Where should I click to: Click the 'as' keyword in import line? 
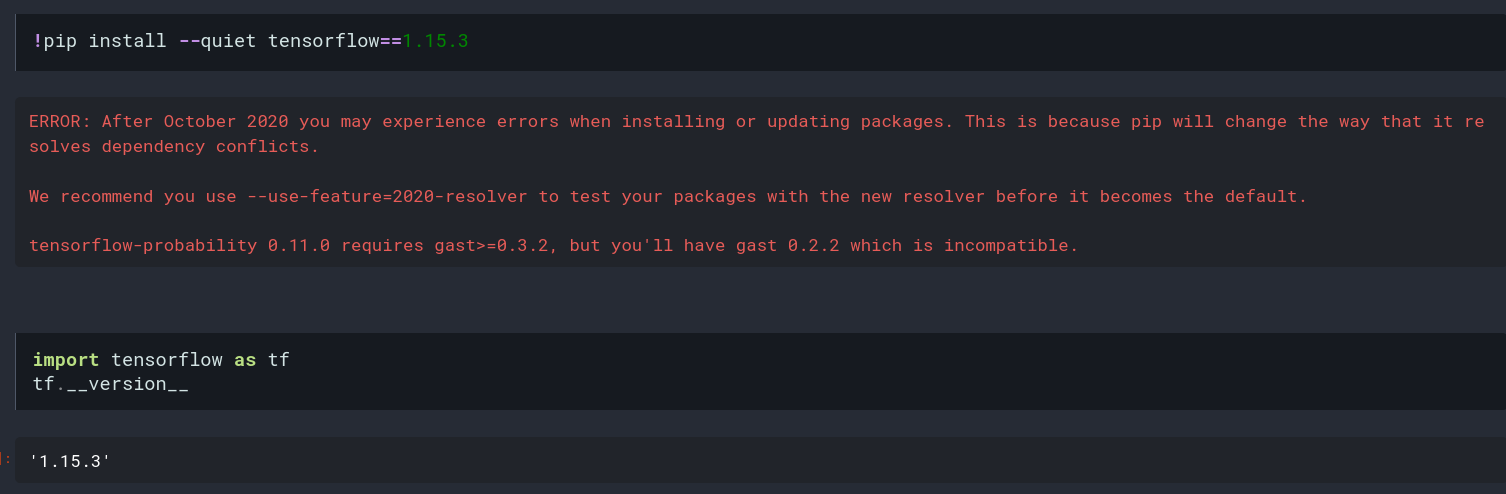point(245,360)
